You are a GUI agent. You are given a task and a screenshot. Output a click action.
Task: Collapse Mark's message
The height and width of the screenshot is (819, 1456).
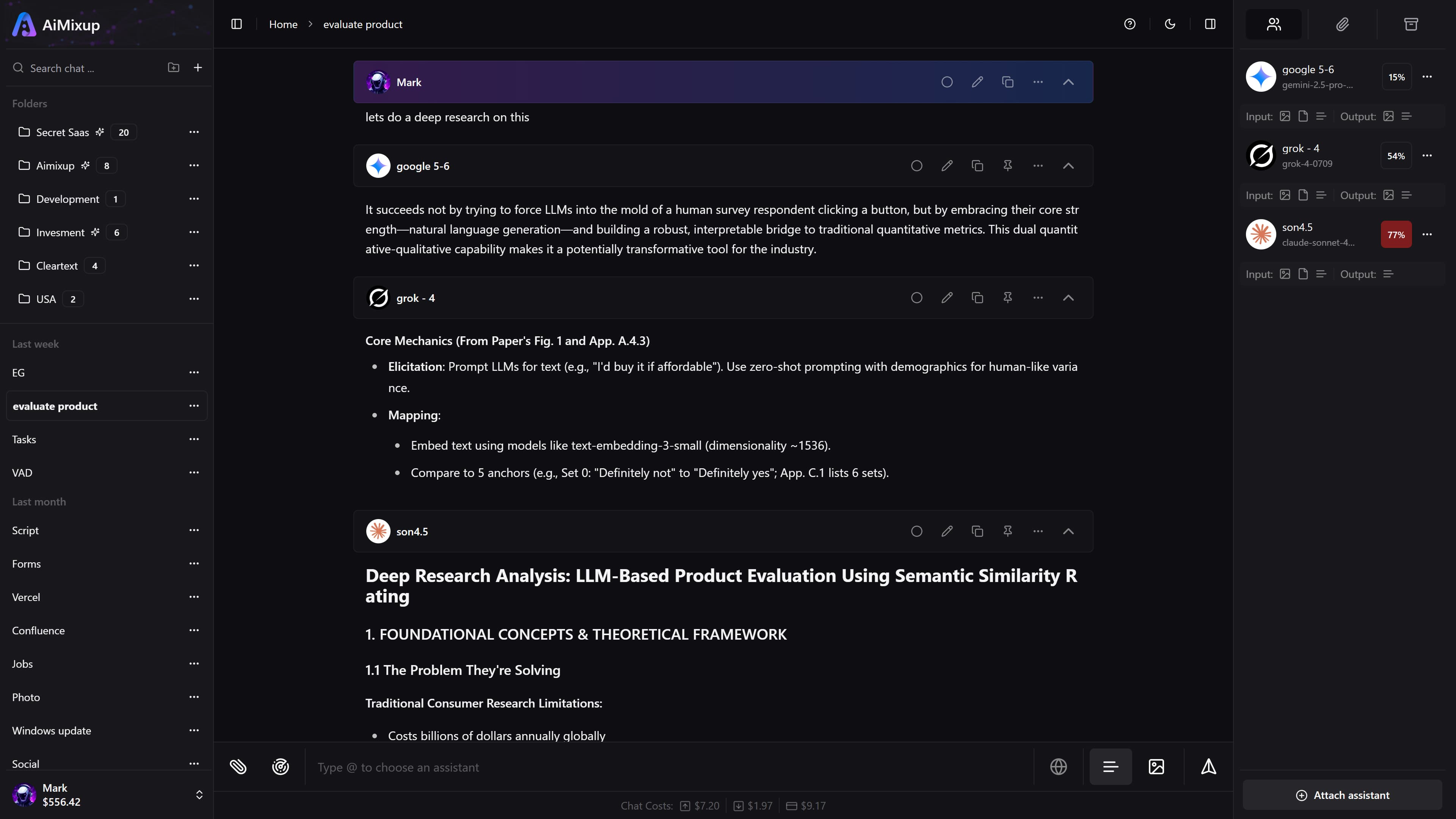click(x=1068, y=82)
